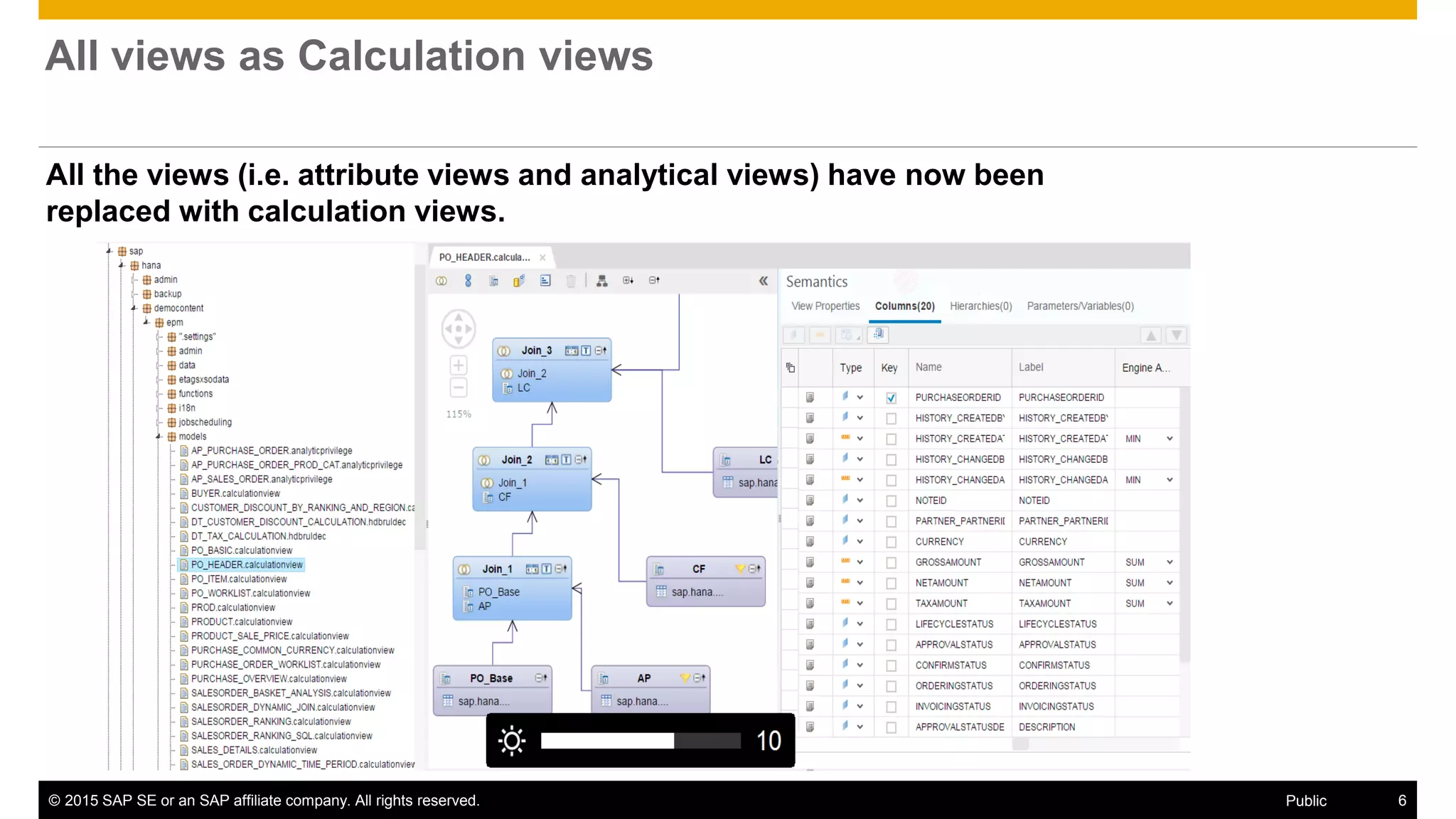
Task: Open the Parameters/Variables(0) tab
Action: click(1080, 306)
